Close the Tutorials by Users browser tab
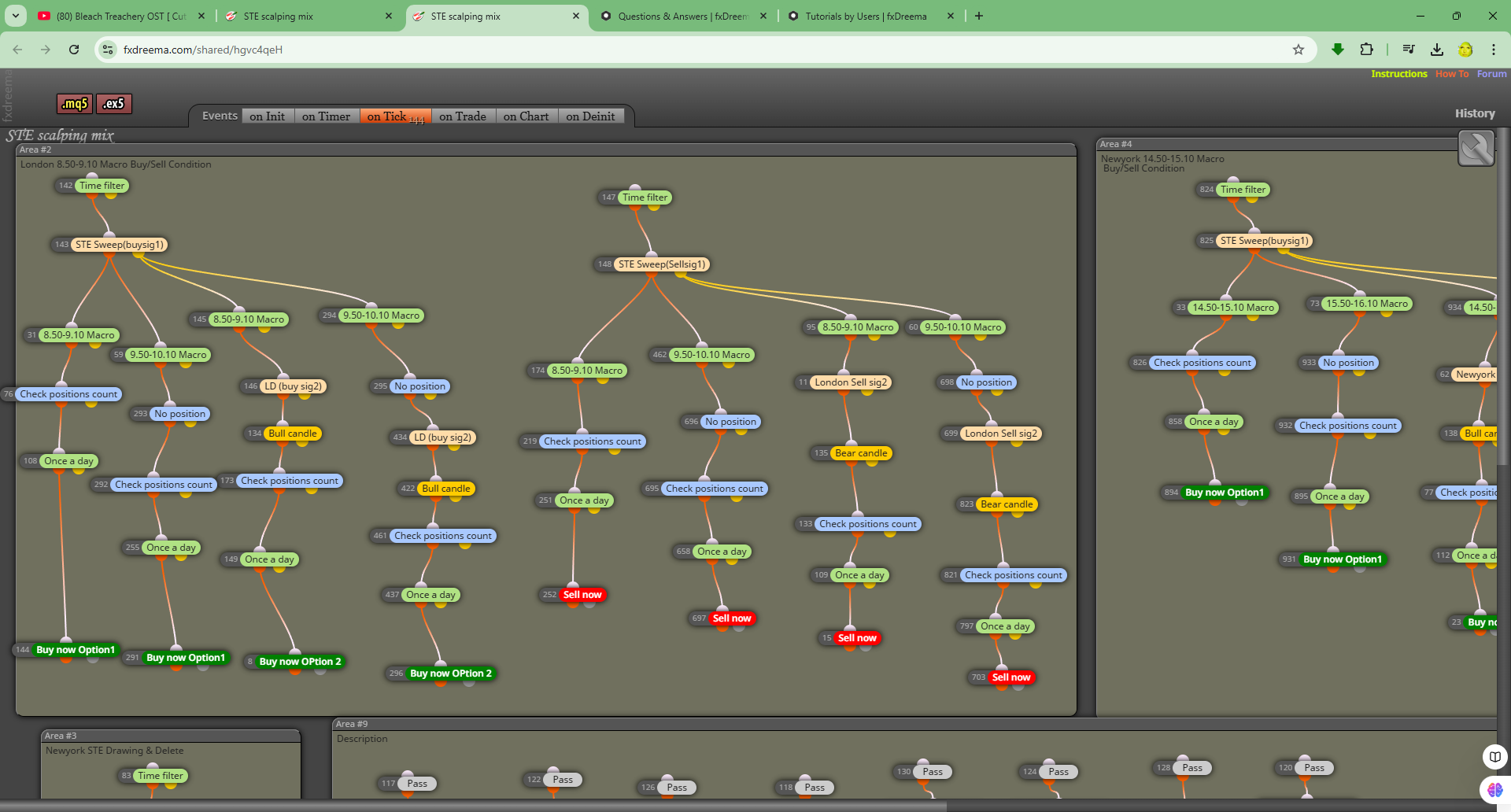Image resolution: width=1511 pixels, height=812 pixels. pos(951,16)
